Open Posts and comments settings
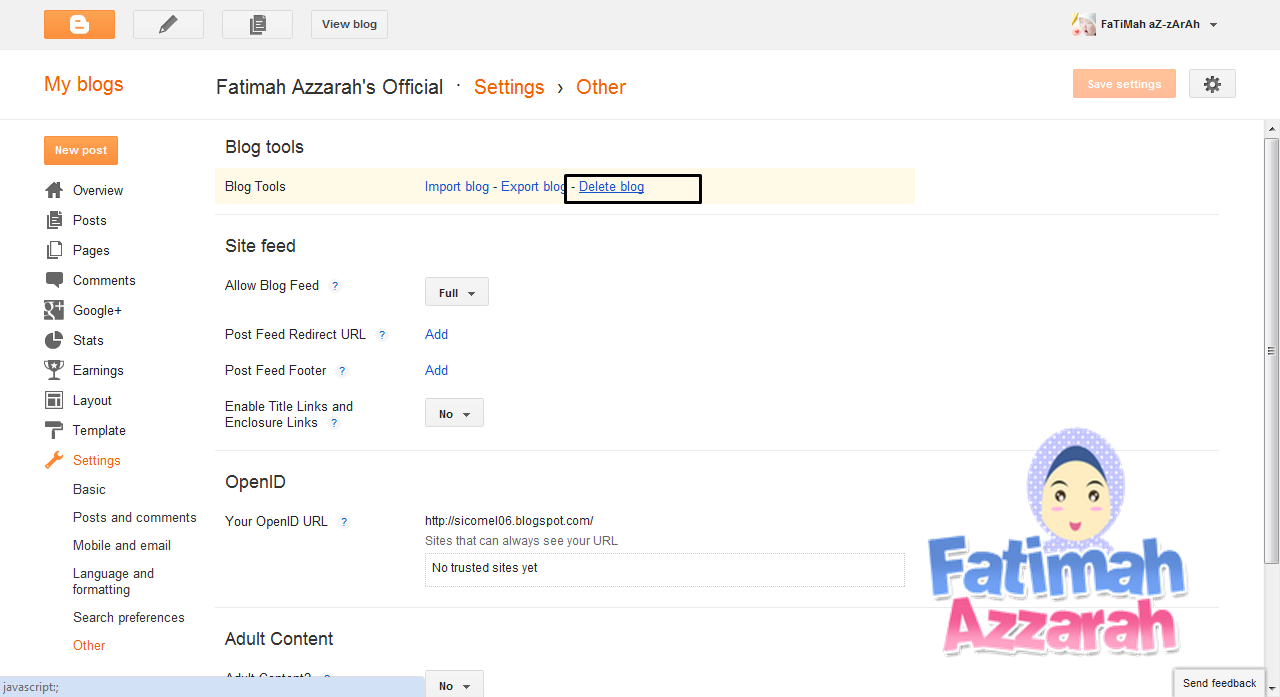 [135, 517]
